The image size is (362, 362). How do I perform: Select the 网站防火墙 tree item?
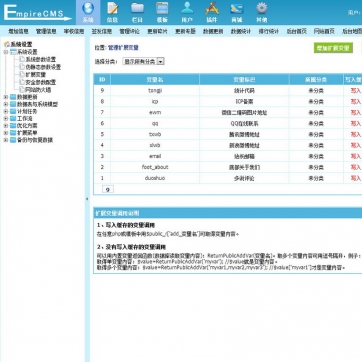pos(38,90)
